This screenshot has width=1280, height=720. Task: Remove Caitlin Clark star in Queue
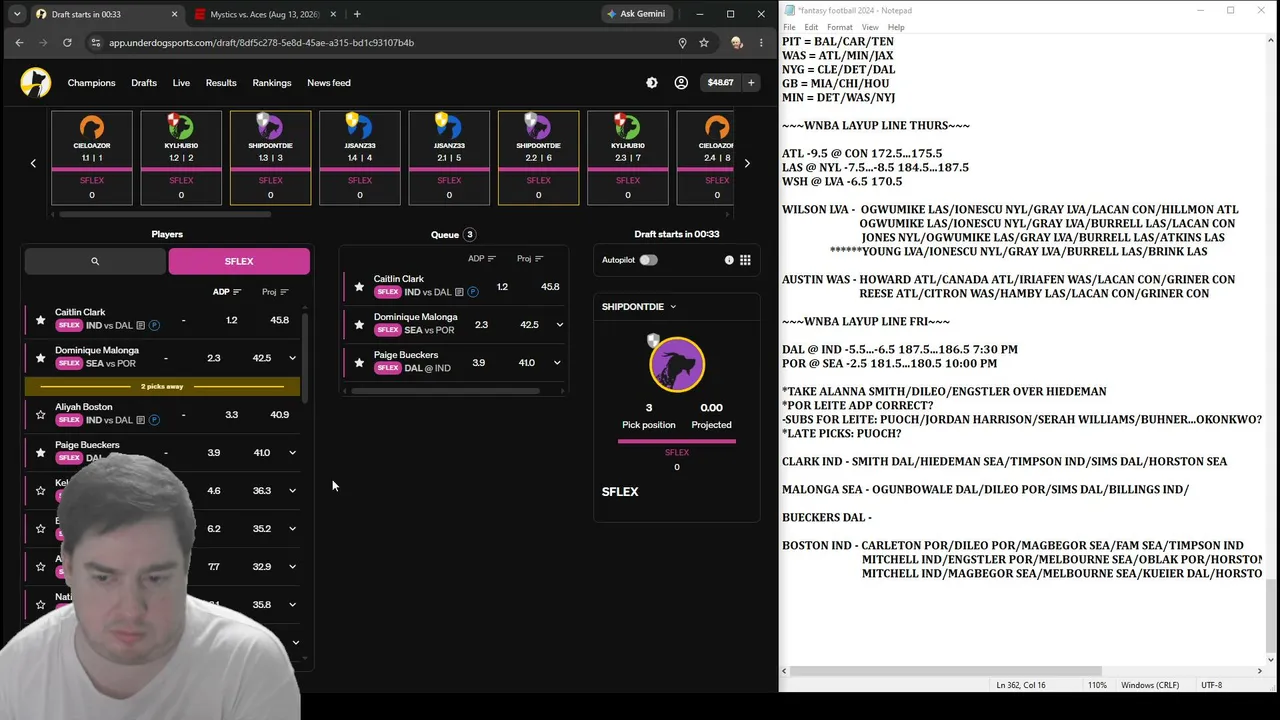(359, 287)
